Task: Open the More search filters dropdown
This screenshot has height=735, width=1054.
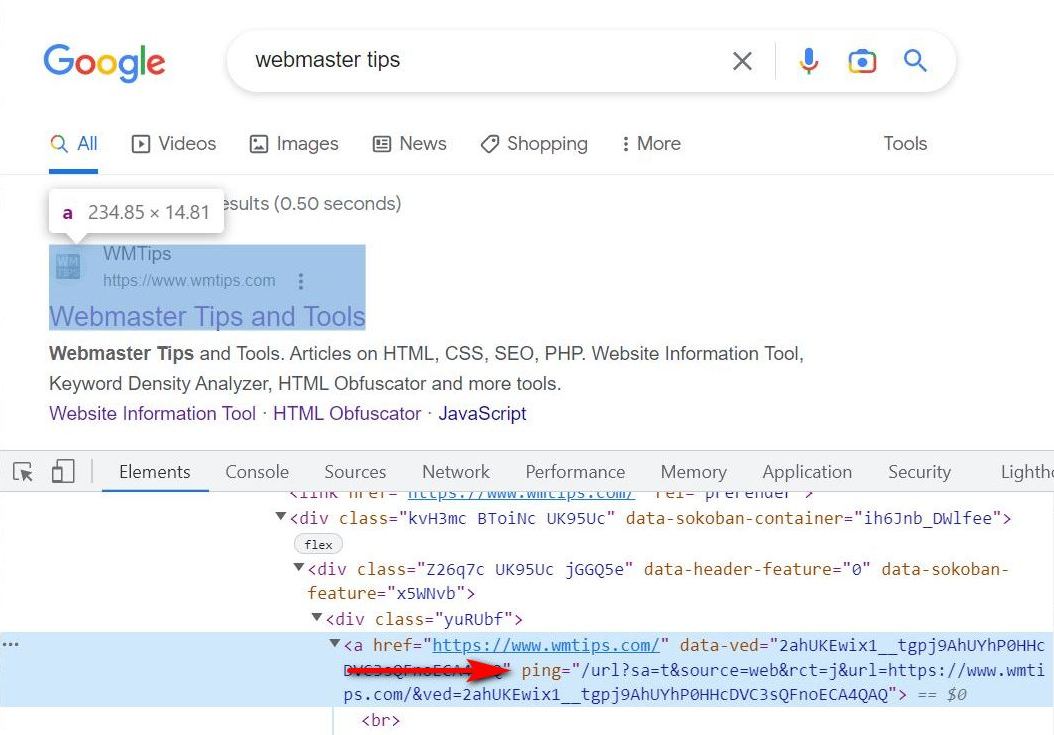Action: tap(650, 144)
